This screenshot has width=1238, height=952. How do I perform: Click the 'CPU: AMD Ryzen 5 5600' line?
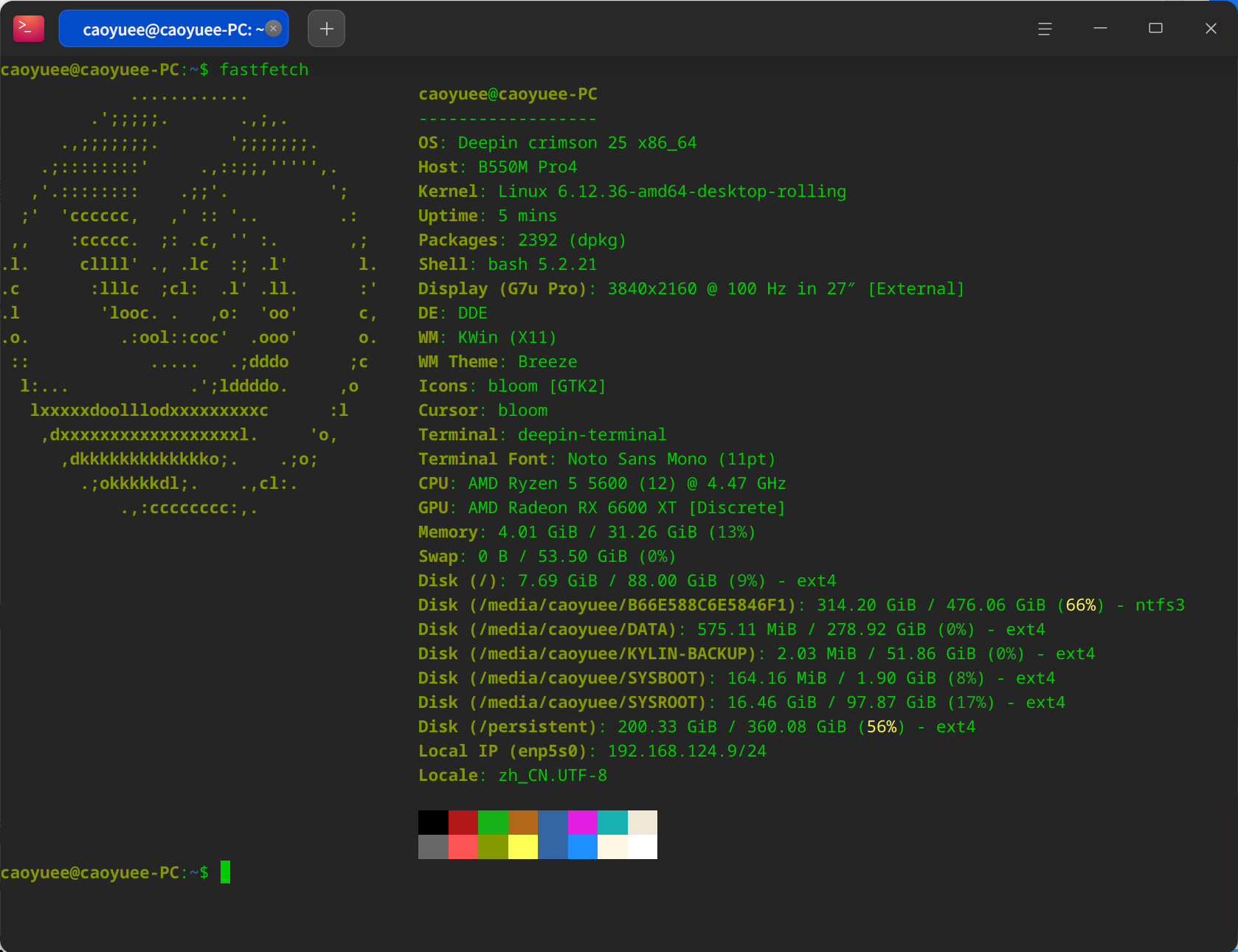click(602, 484)
